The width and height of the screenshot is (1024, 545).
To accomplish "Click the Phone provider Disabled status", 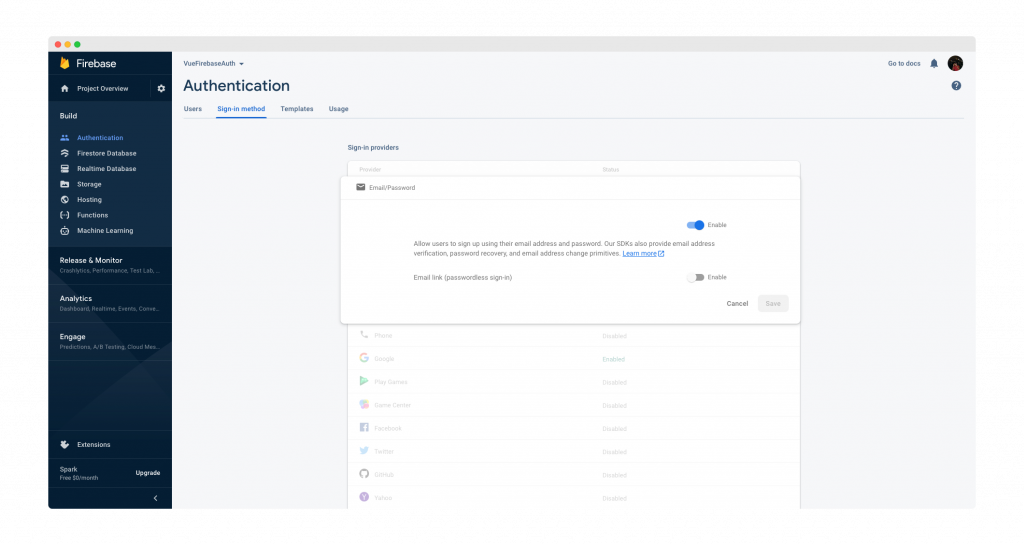I will [615, 336].
